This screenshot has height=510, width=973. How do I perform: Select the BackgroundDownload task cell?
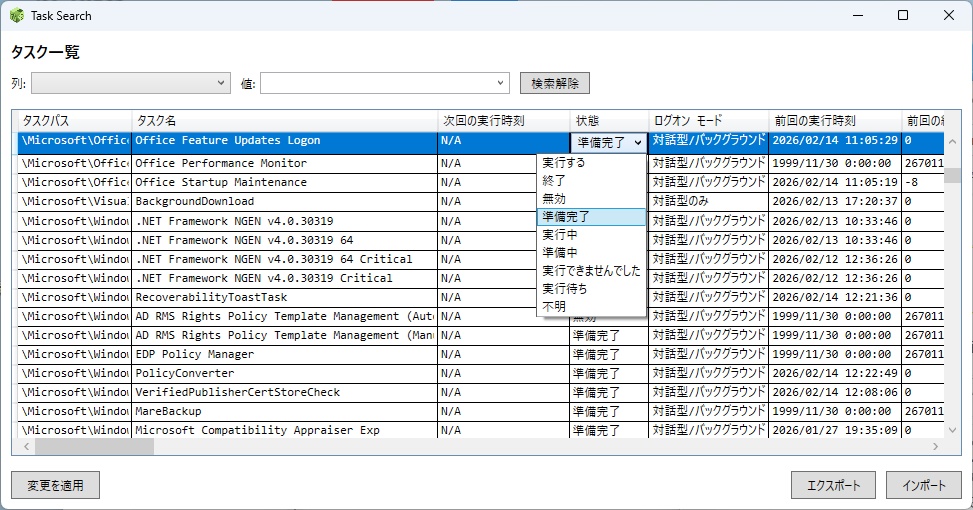284,202
